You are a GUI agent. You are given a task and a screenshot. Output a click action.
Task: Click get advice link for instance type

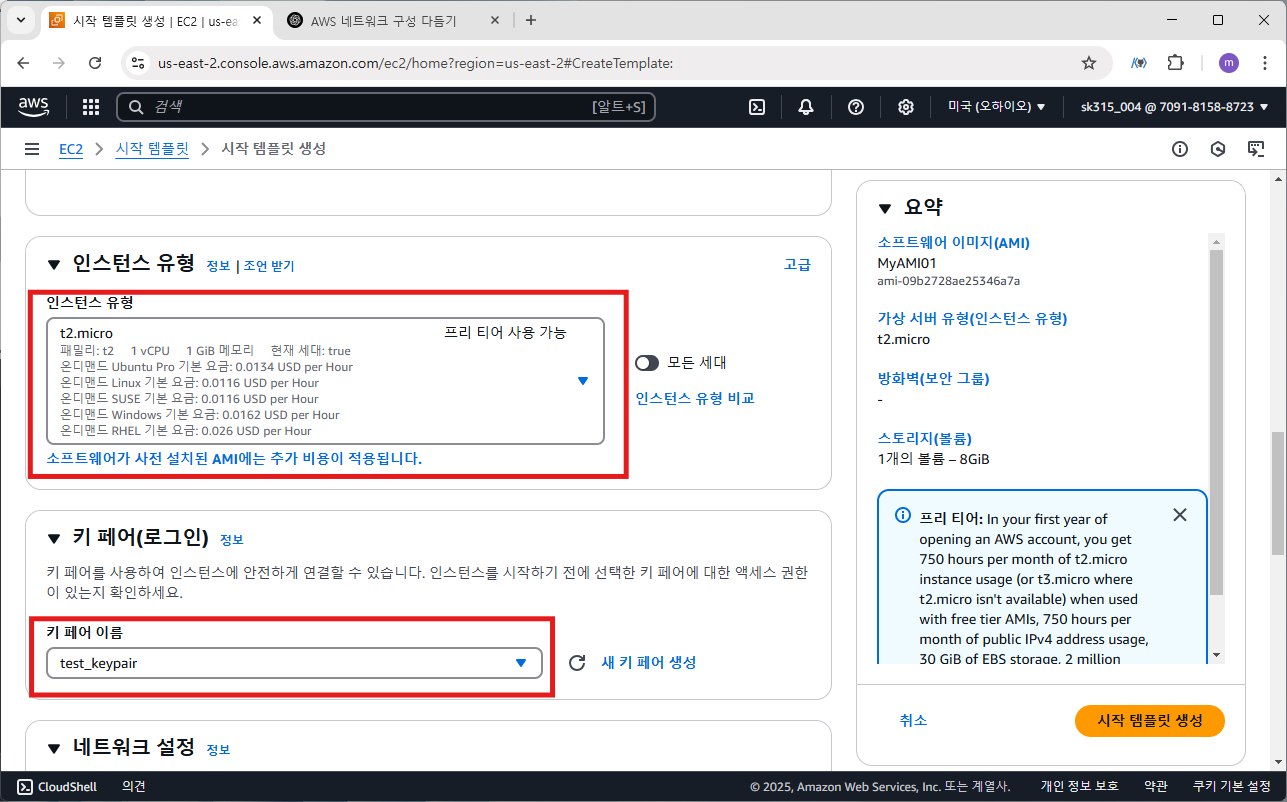[269, 266]
